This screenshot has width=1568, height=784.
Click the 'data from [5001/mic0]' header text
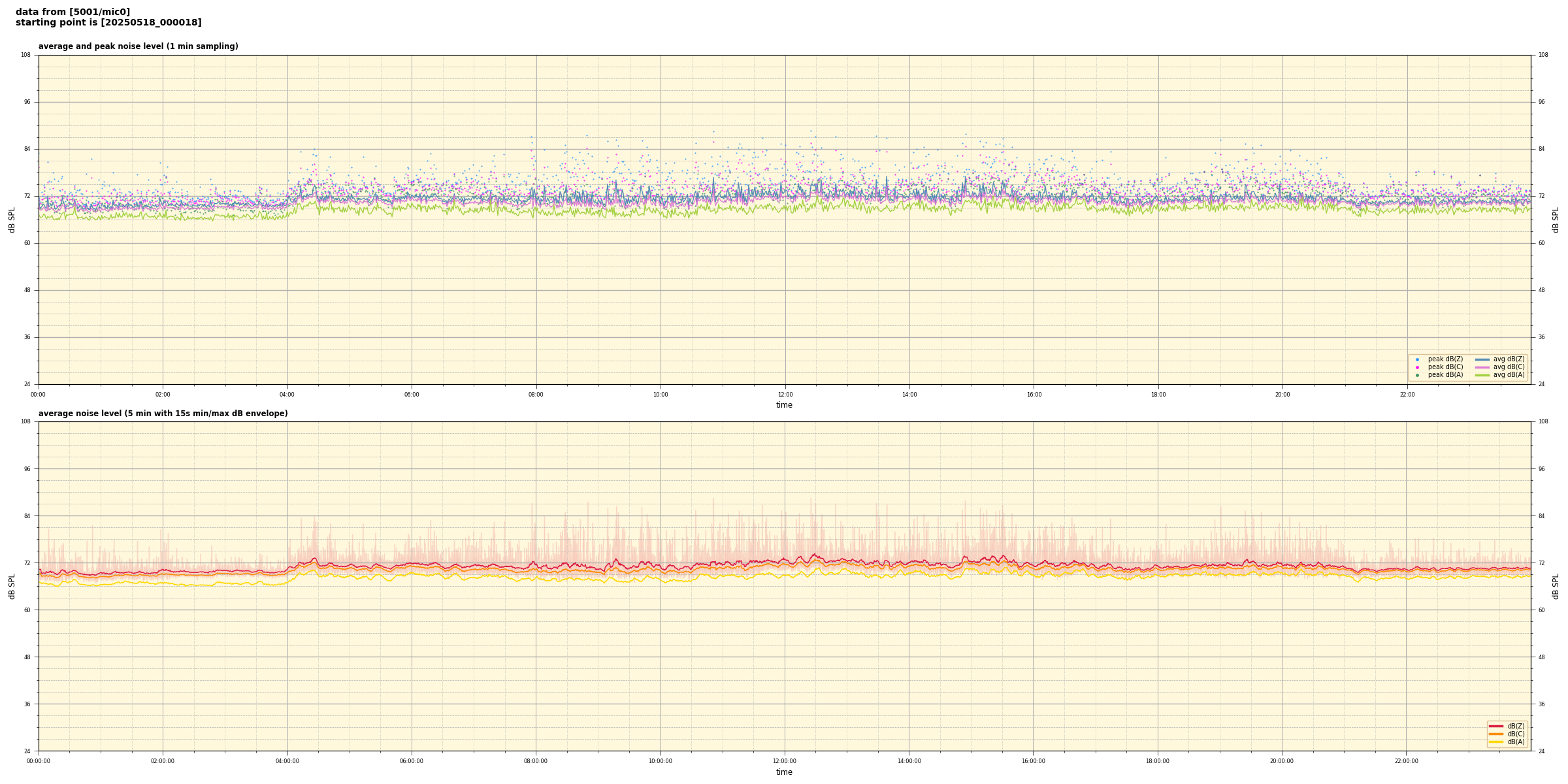[73, 12]
